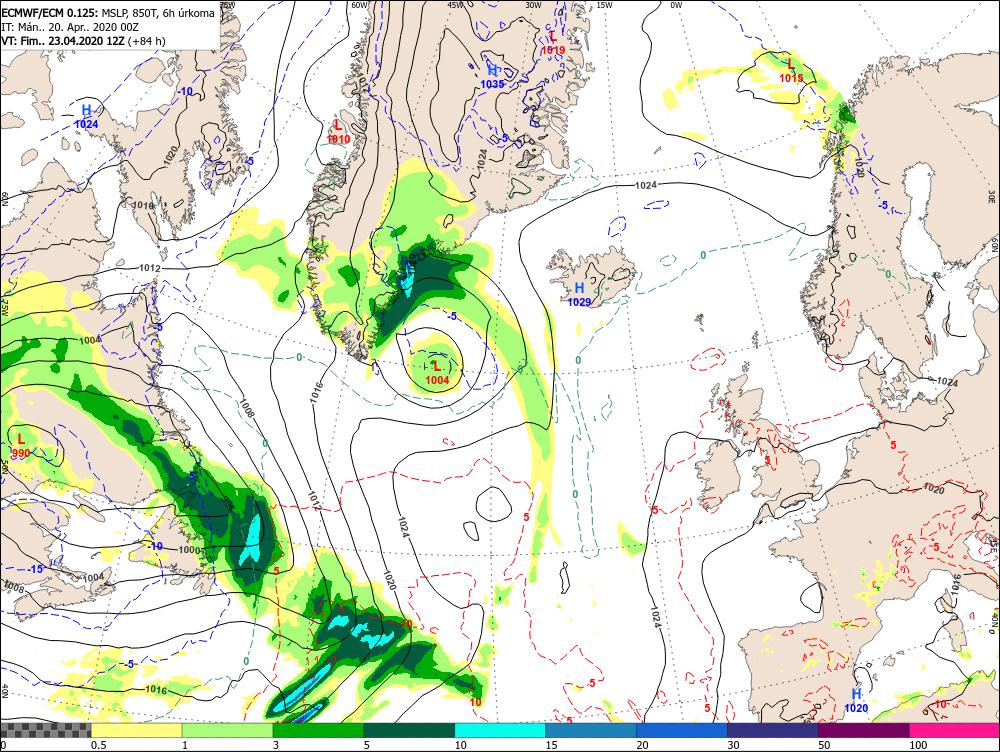Click the L 1015 low marker

pos(791,70)
